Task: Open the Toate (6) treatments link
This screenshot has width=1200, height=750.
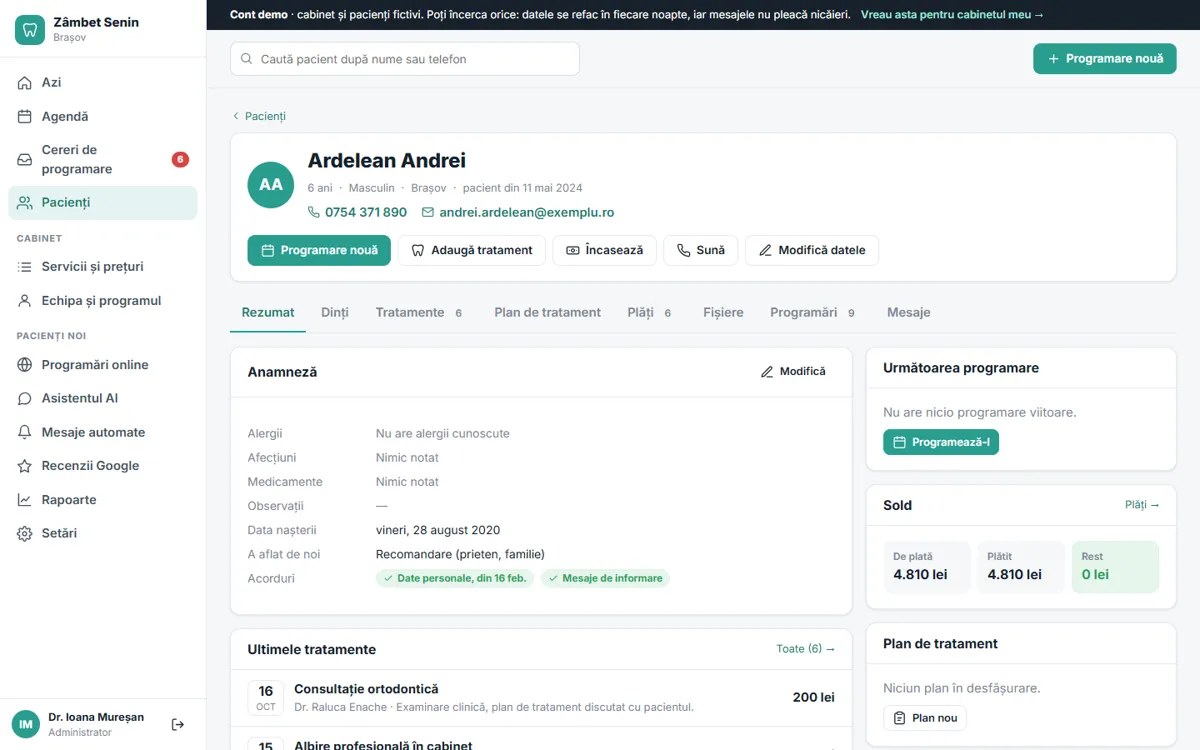Action: click(x=806, y=649)
